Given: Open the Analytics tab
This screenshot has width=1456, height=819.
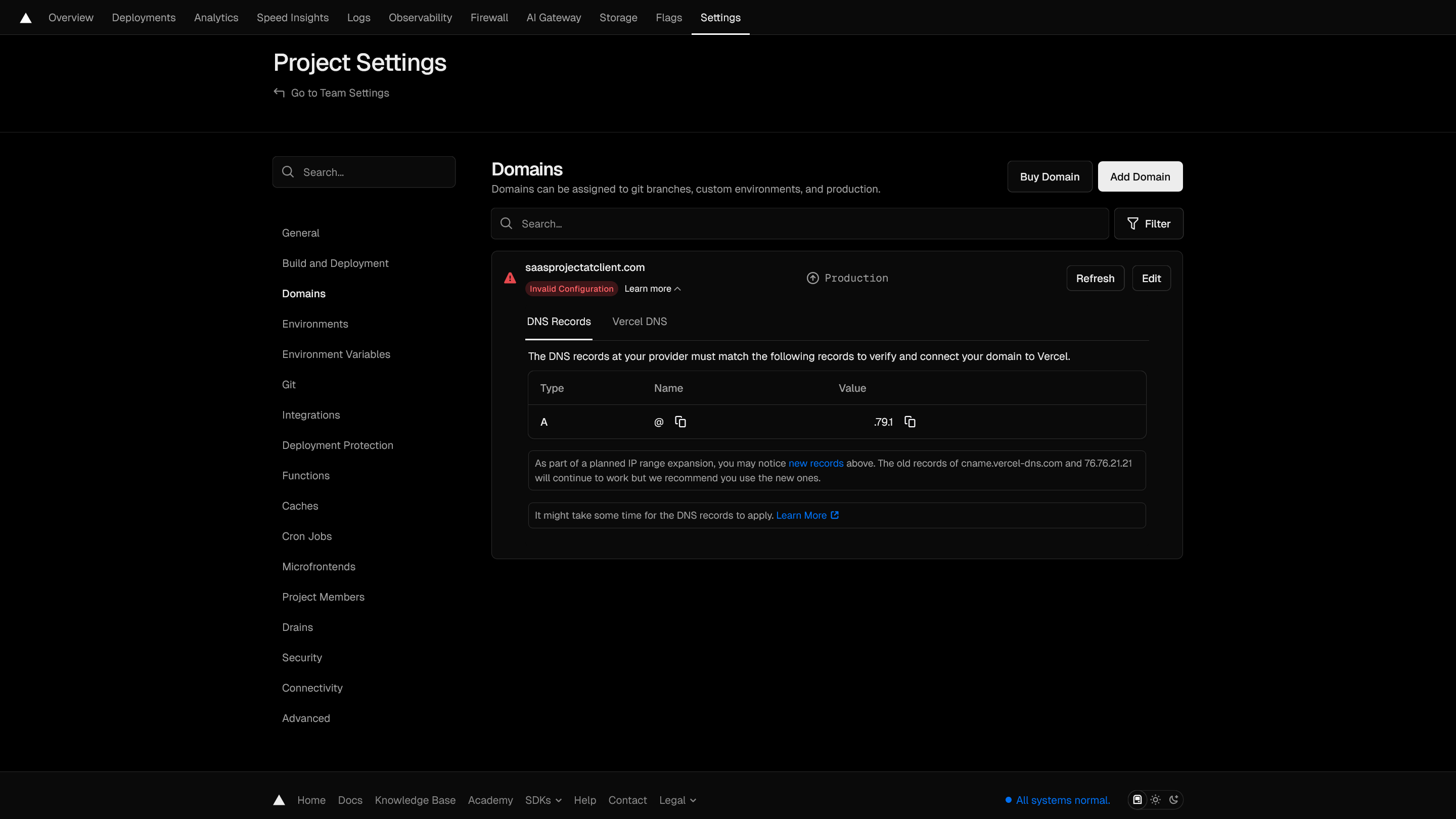Looking at the screenshot, I should pyautogui.click(x=216, y=18).
